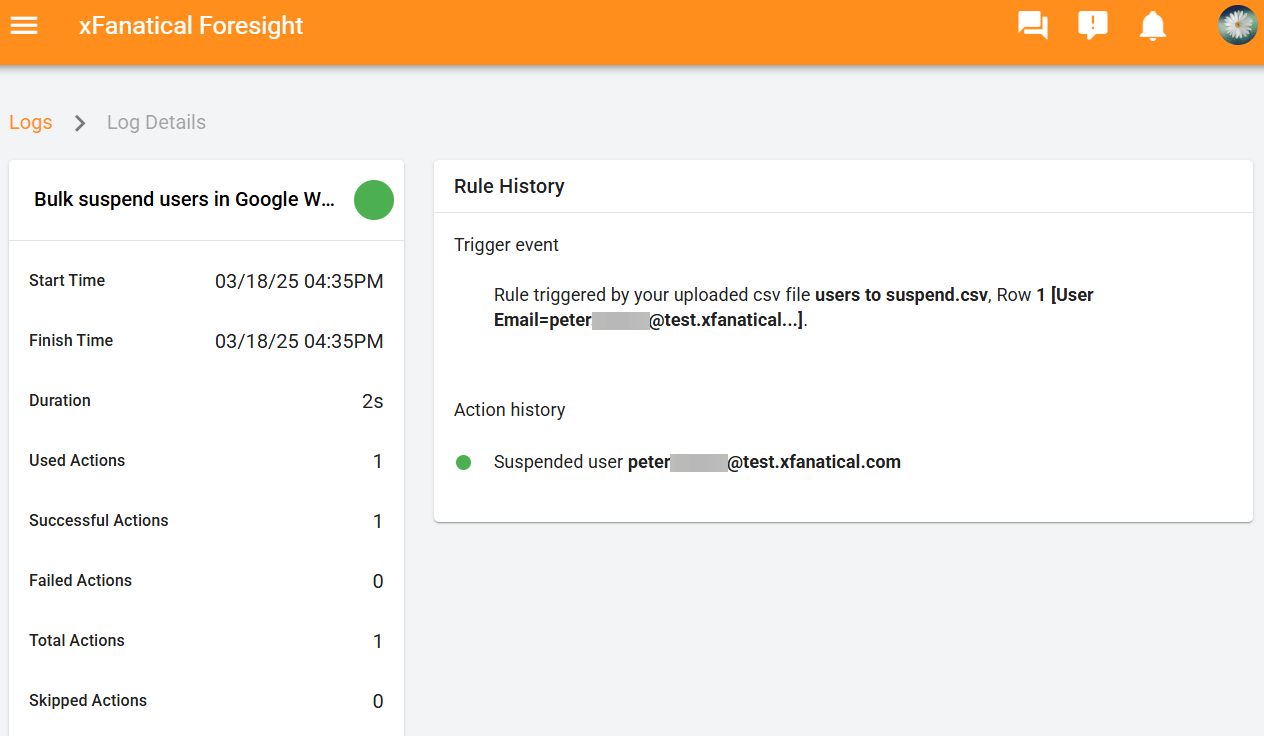Expand the breadcrumb chevron between Logs and Log Details
Viewport: 1264px width, 736px height.
[x=78, y=122]
